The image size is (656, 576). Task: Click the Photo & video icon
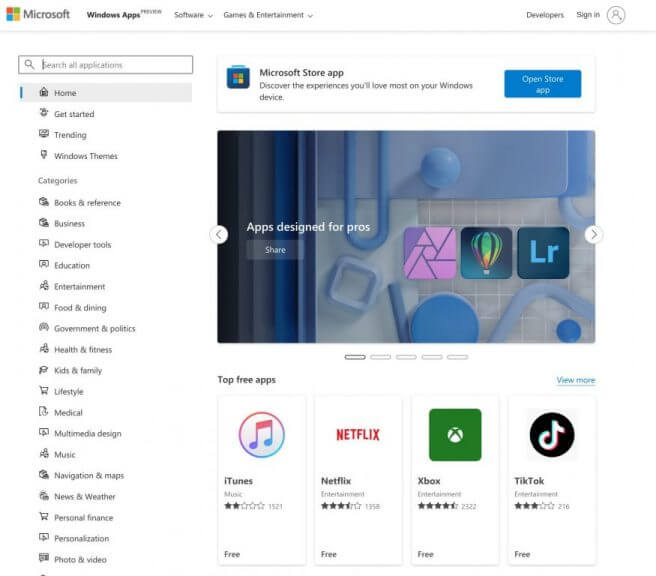click(x=44, y=558)
